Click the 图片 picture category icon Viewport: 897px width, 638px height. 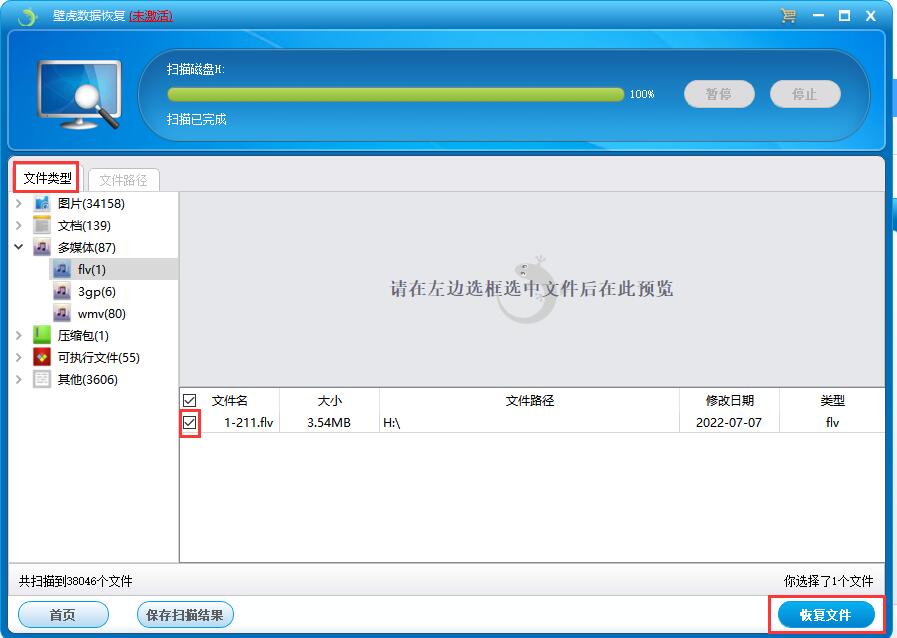tap(40, 203)
